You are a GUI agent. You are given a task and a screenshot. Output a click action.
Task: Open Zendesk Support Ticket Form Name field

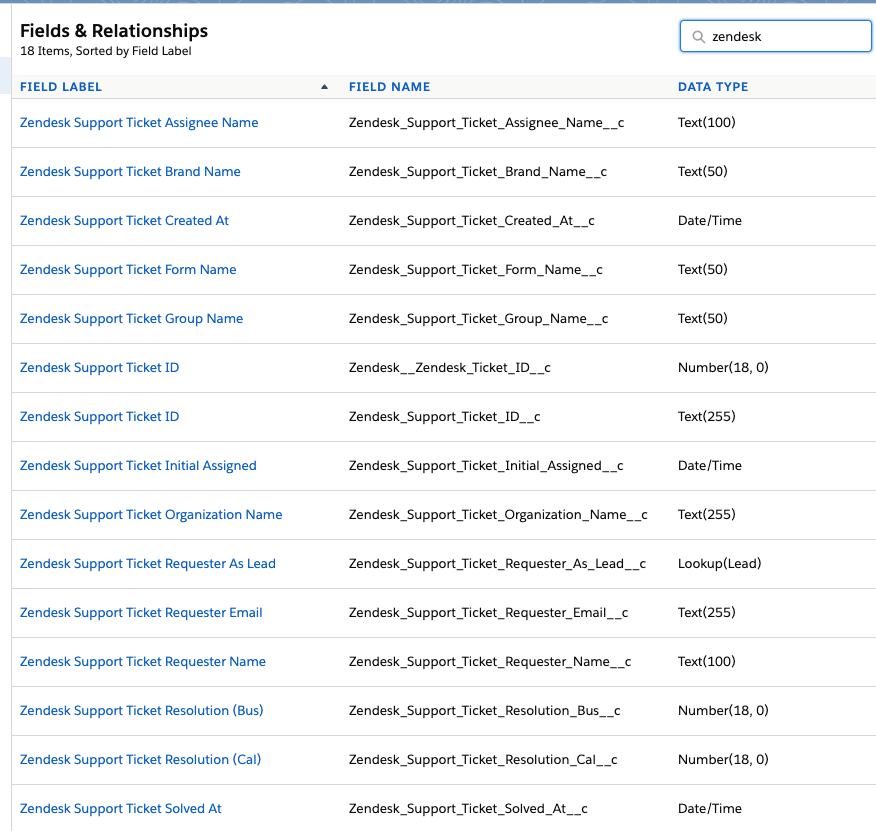coord(128,270)
